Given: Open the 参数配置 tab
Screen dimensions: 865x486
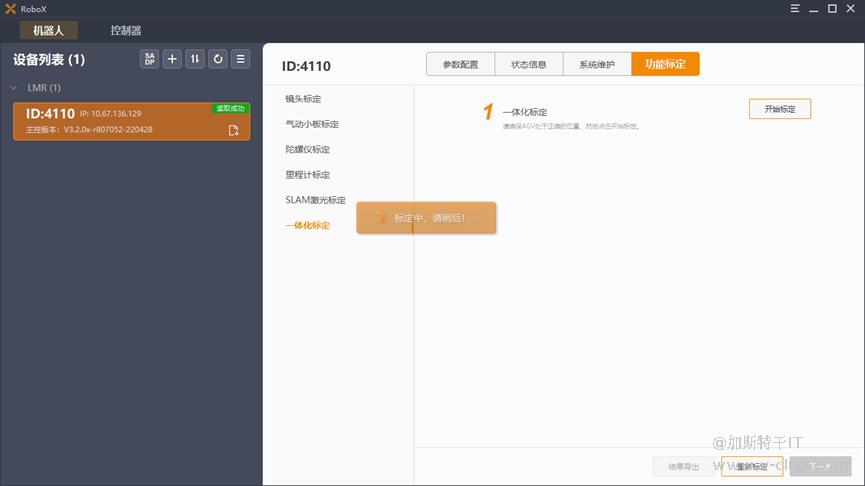Looking at the screenshot, I should pos(461,64).
